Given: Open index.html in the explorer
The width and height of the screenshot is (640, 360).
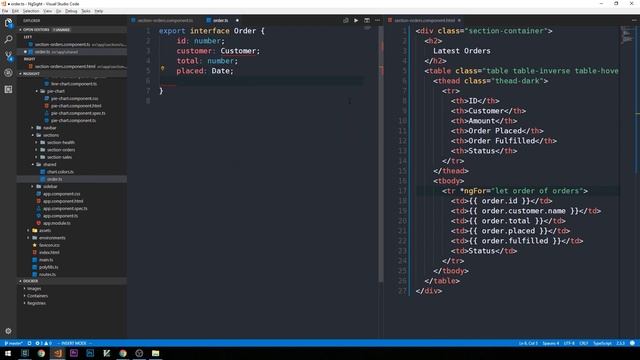Looking at the screenshot, I should point(49,253).
